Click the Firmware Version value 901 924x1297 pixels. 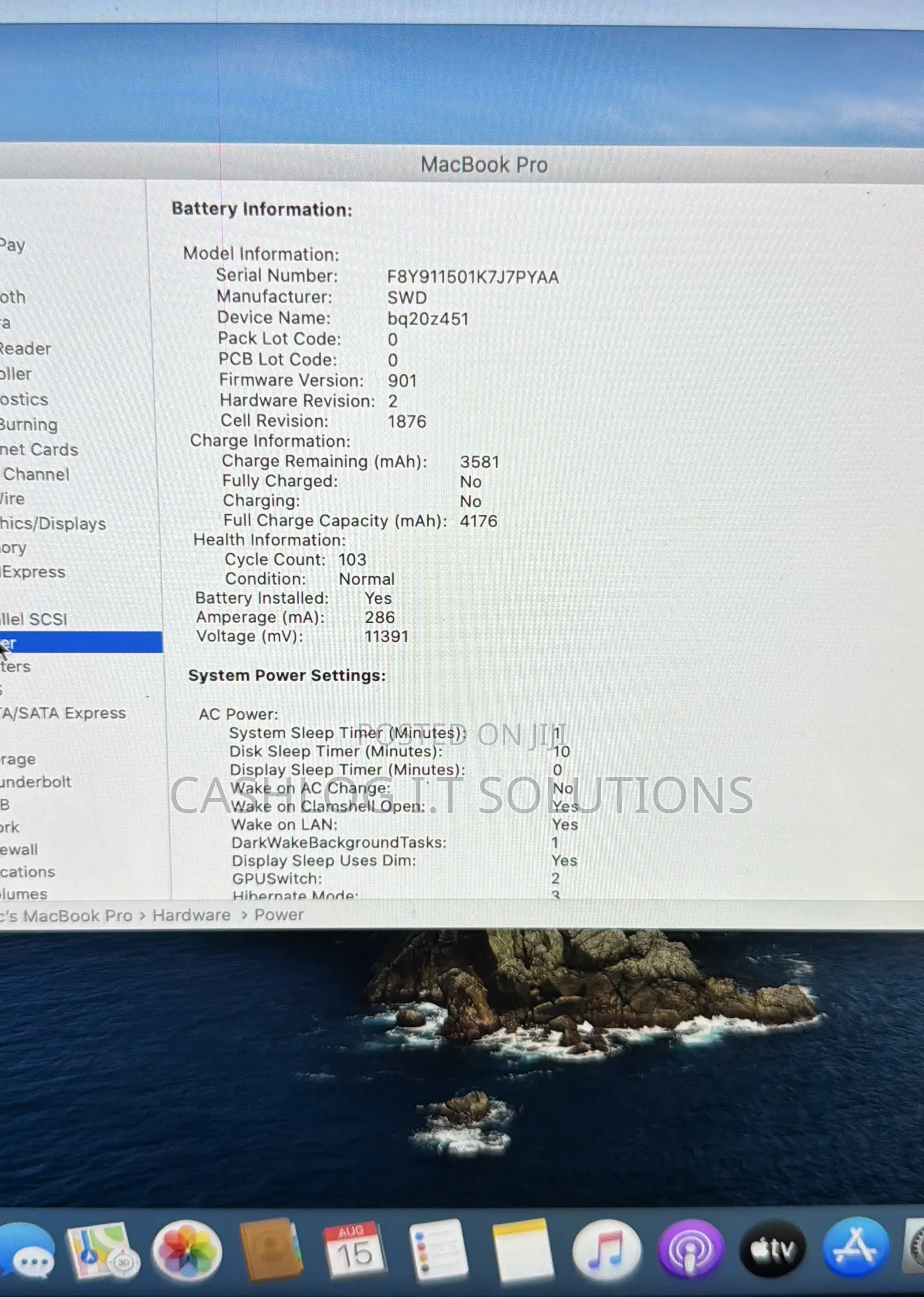(403, 381)
